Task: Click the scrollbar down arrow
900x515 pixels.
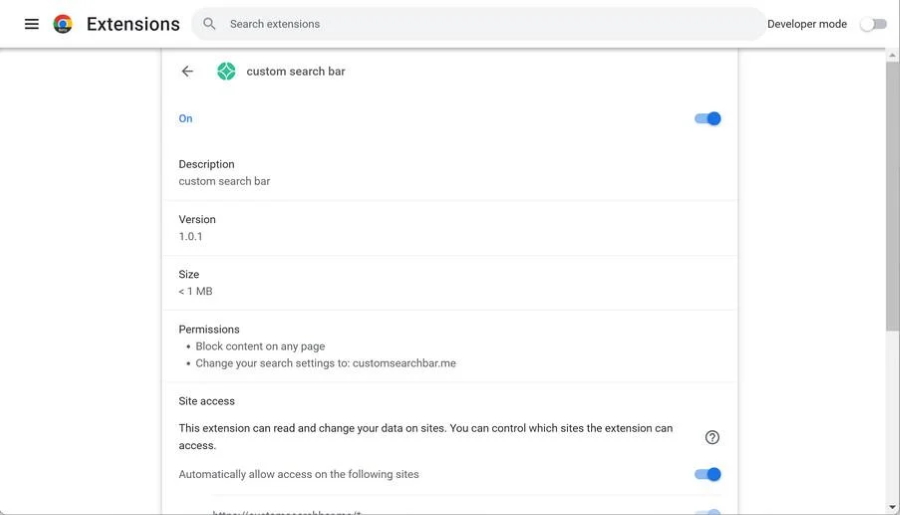Action: click(892, 507)
